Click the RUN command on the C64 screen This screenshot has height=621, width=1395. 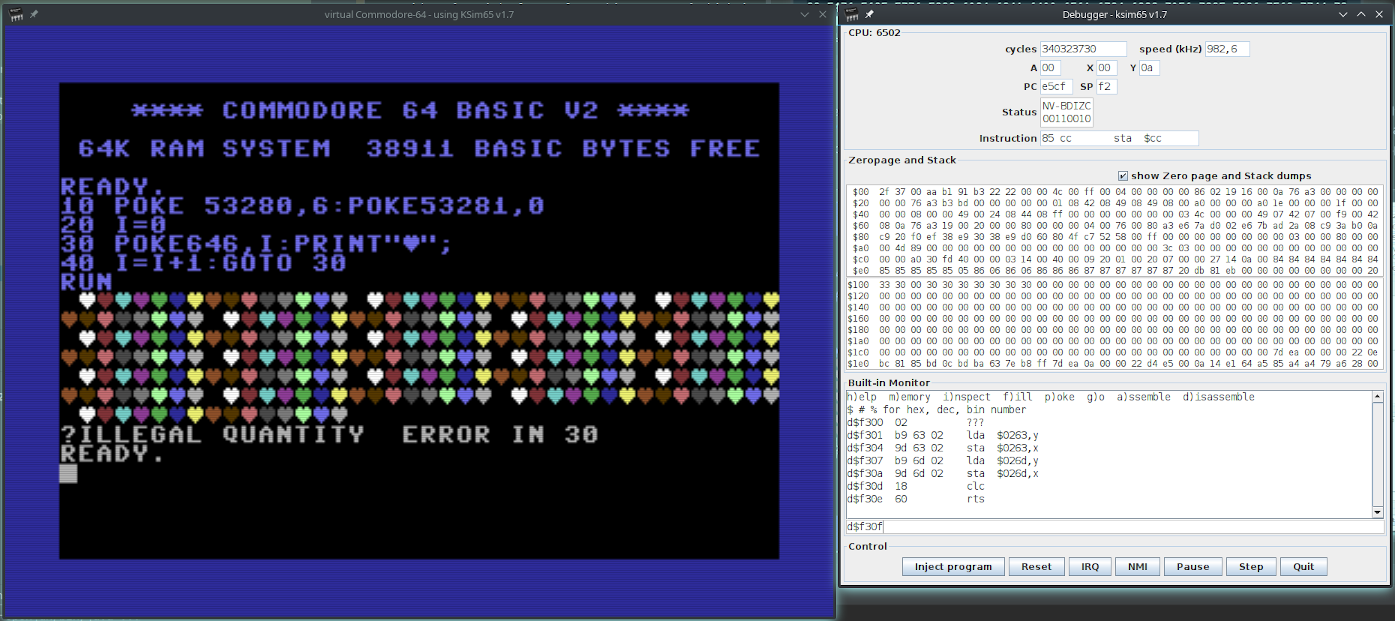(87, 282)
